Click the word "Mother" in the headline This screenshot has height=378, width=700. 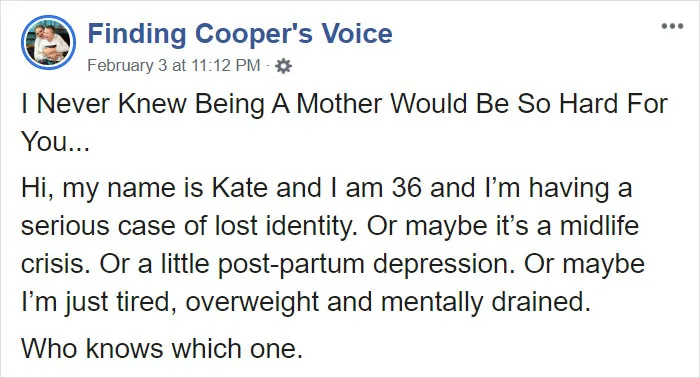pyautogui.click(x=339, y=104)
